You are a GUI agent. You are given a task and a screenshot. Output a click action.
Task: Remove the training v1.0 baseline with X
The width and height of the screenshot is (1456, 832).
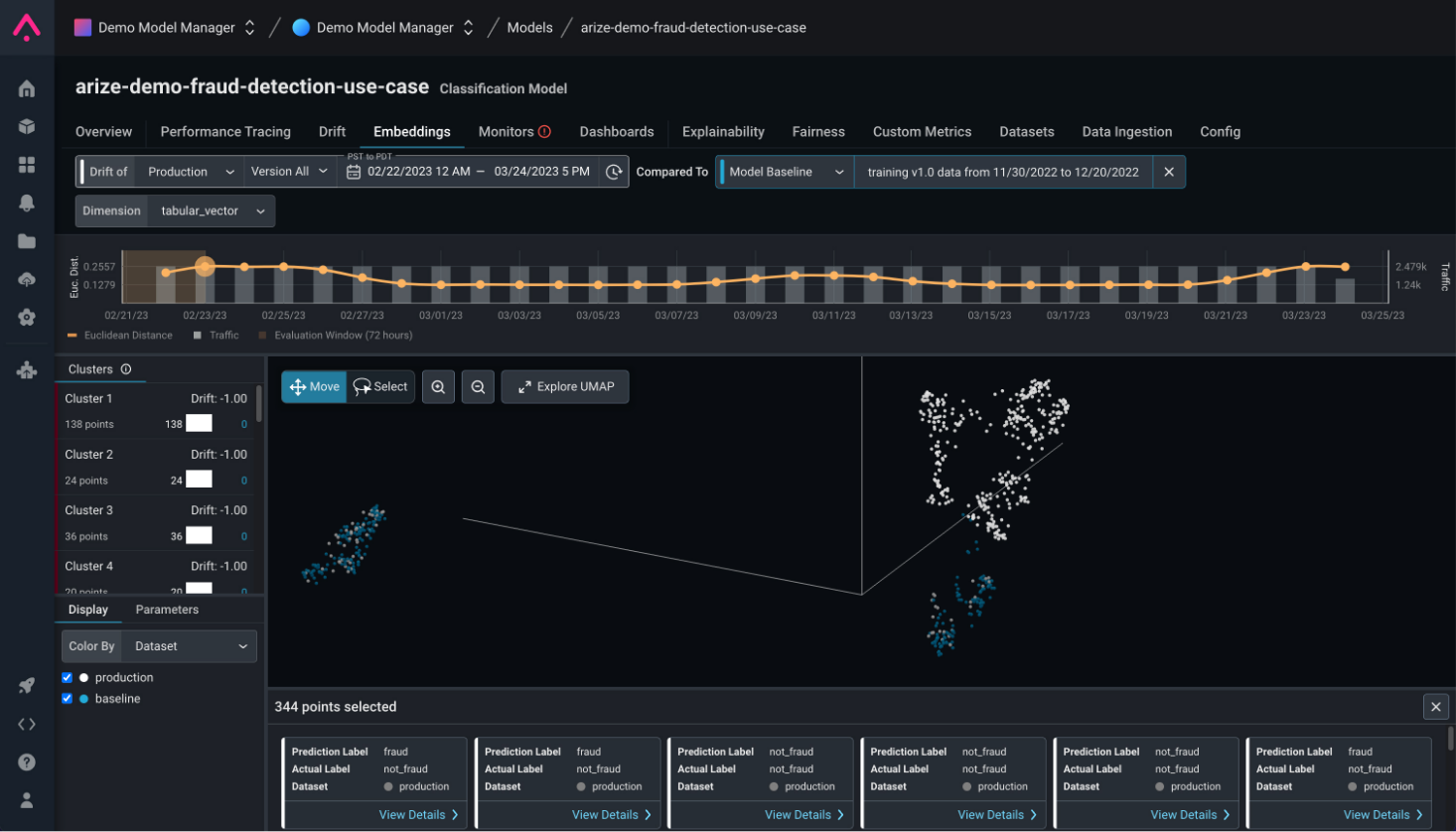pyautogui.click(x=1169, y=172)
